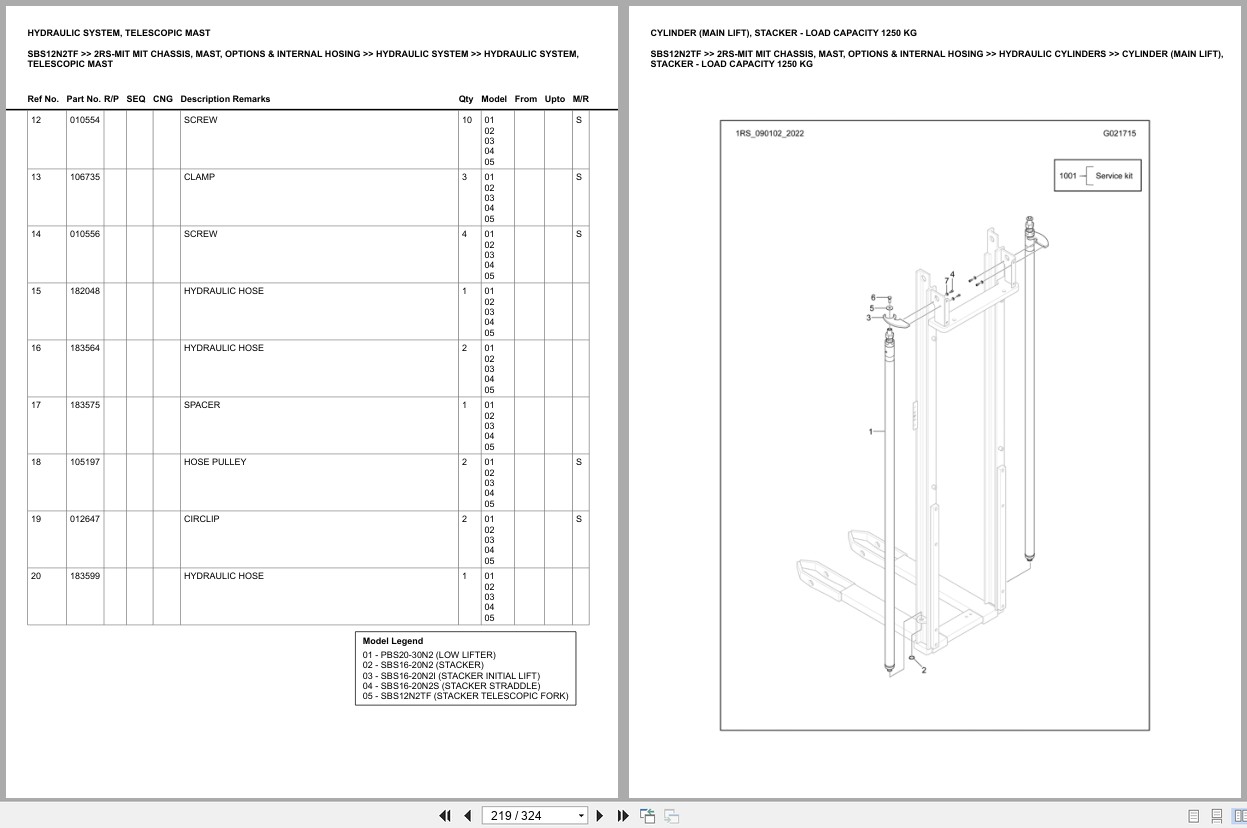Select the CIRCLIP description
Screen dimensions: 1247x828
[x=201, y=519]
